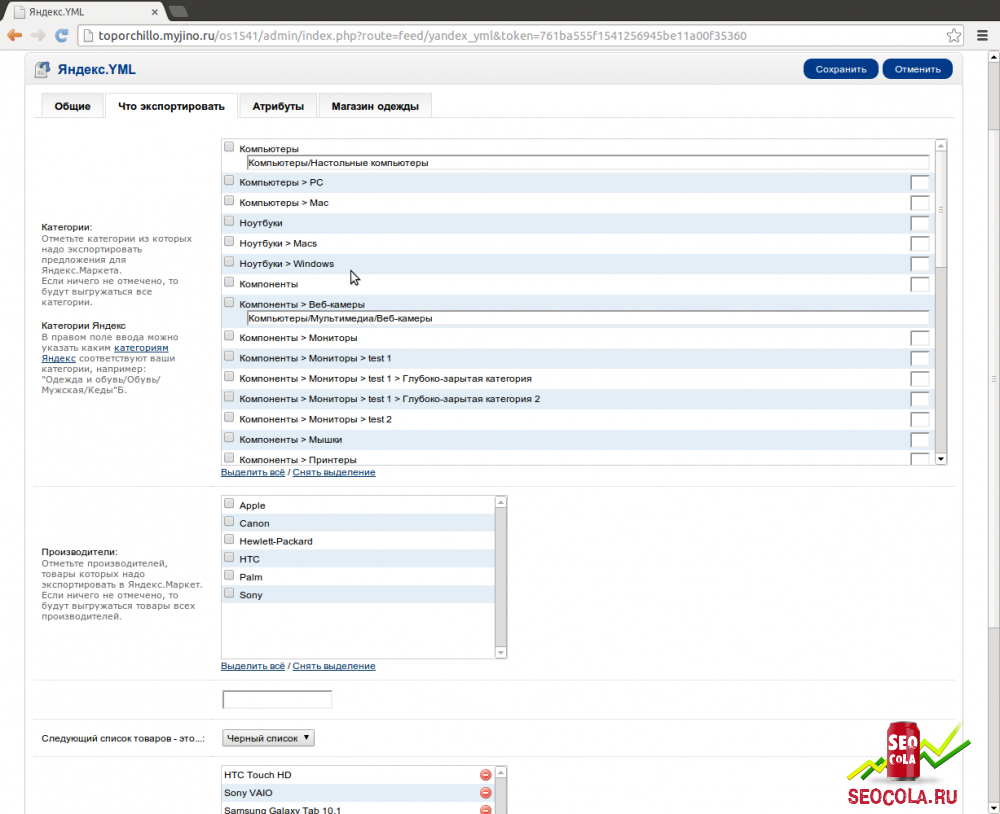
Task: Click the browser forward arrow
Action: (x=38, y=35)
